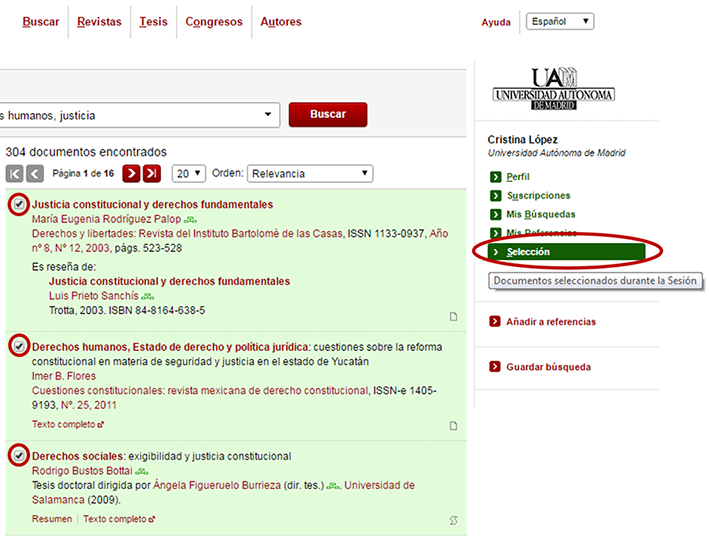The height and width of the screenshot is (536, 709).
Task: Go to first page of results
Action: [14, 174]
